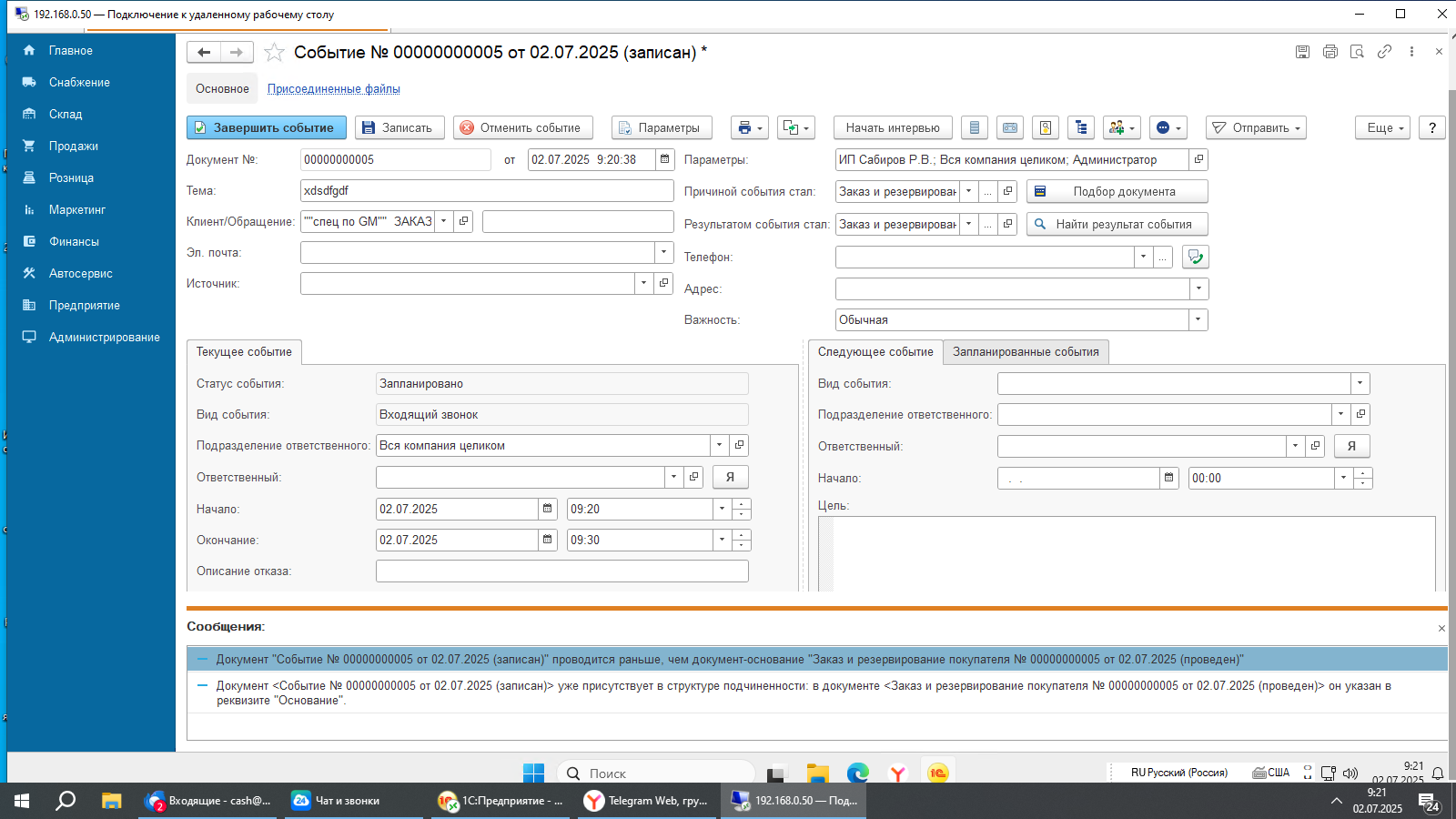Expand the start time 09:20 dropdown
The height and width of the screenshot is (819, 1456).
[x=722, y=509]
